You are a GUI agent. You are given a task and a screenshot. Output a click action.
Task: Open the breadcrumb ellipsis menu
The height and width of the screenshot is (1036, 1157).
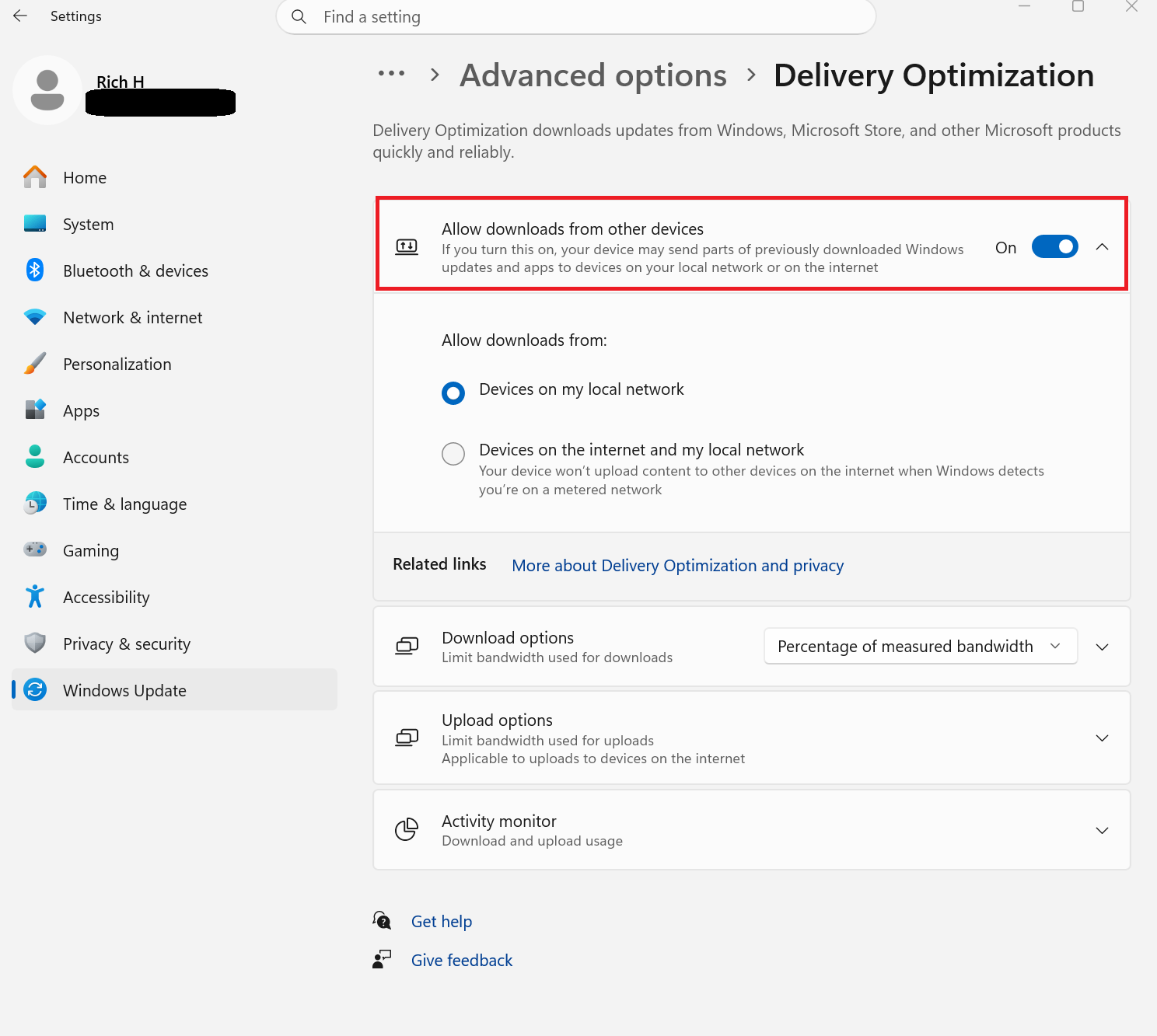[x=391, y=74]
